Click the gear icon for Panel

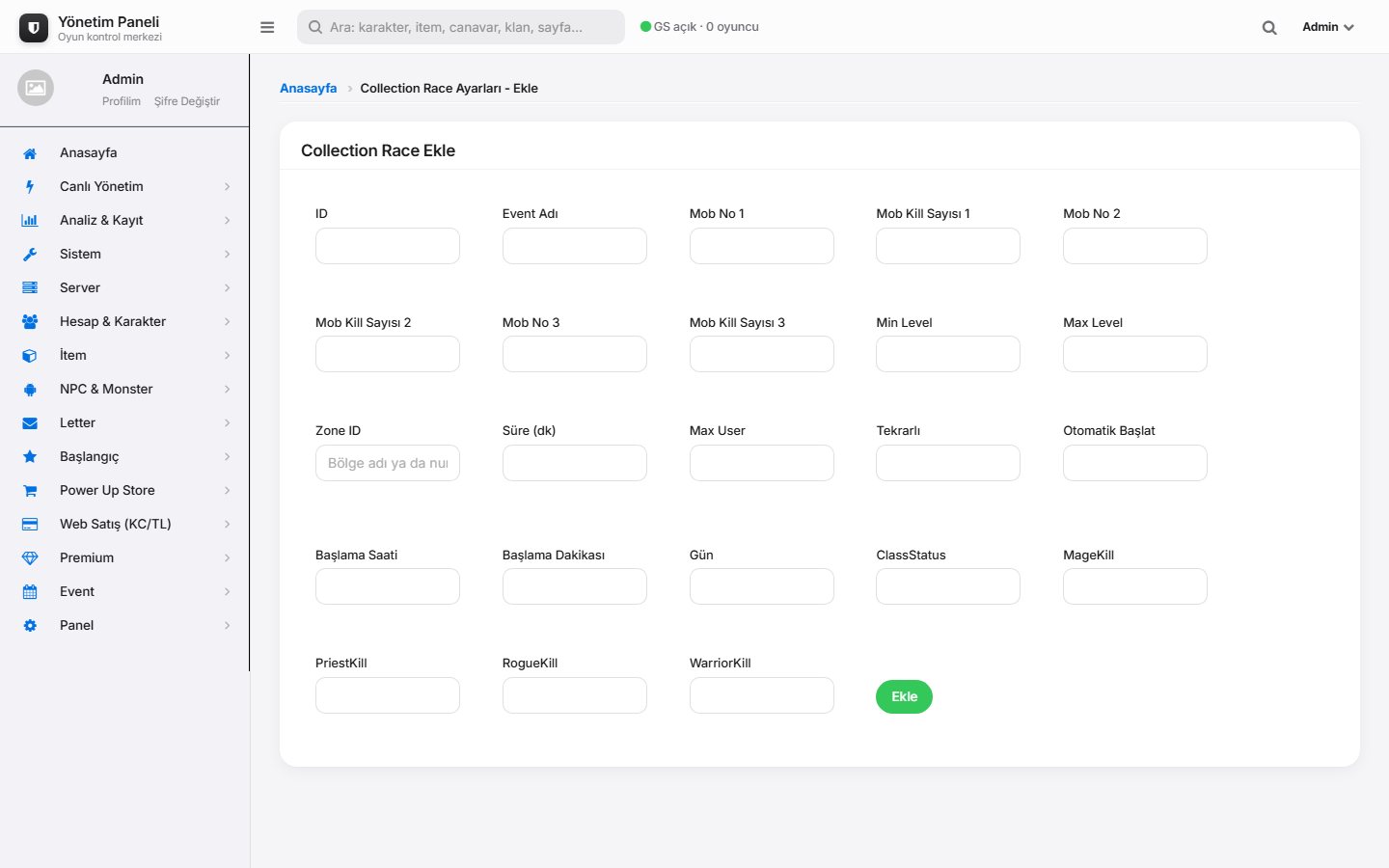[30, 626]
